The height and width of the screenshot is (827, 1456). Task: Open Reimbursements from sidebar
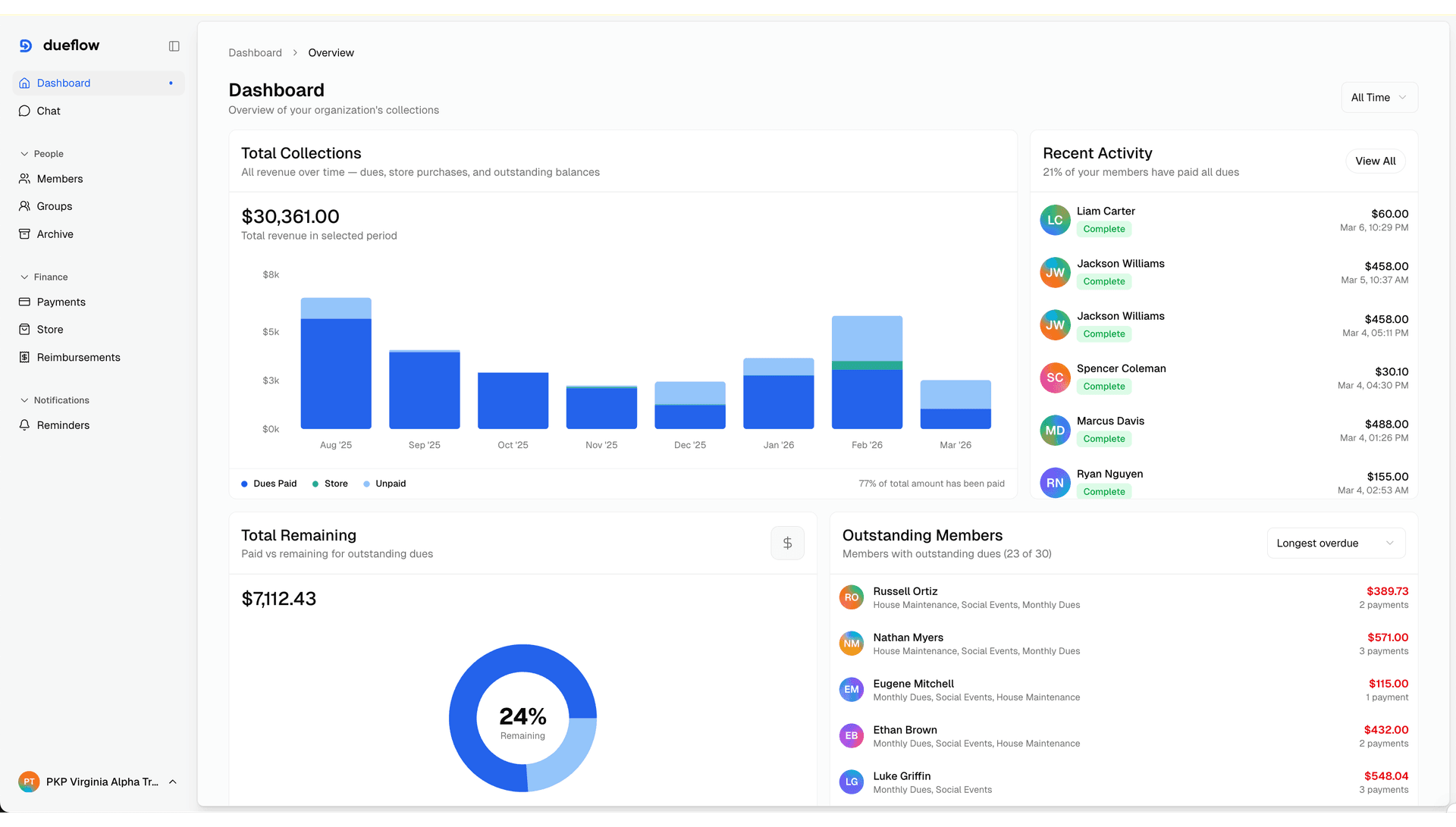pyautogui.click(x=78, y=357)
